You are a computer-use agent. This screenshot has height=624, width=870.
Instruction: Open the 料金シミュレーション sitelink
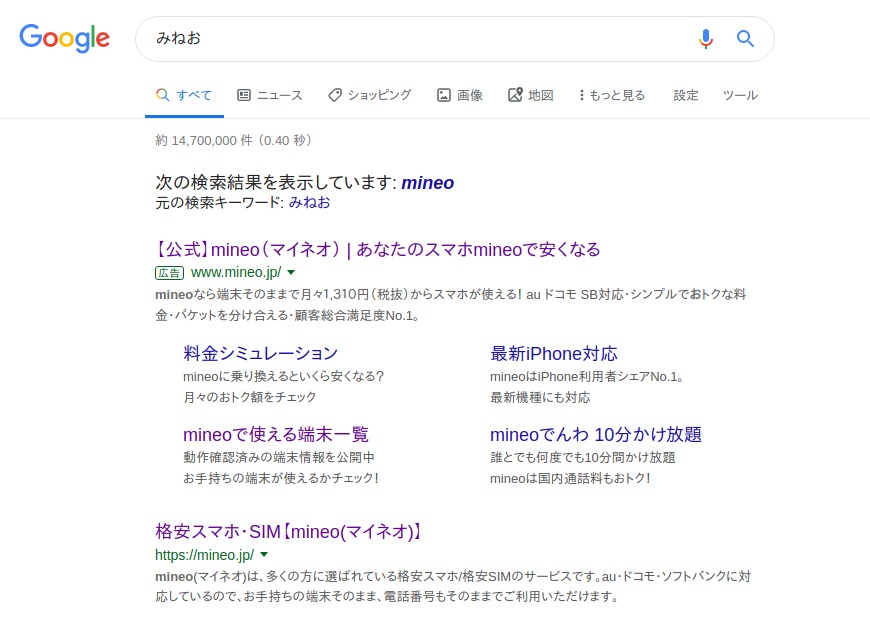[x=260, y=353]
